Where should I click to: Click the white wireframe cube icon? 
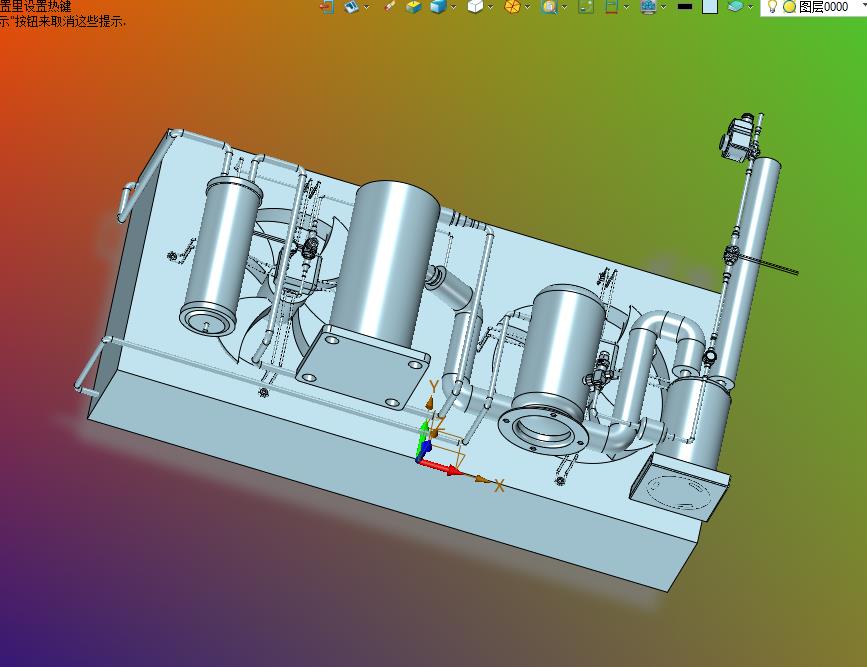pyautogui.click(x=476, y=7)
